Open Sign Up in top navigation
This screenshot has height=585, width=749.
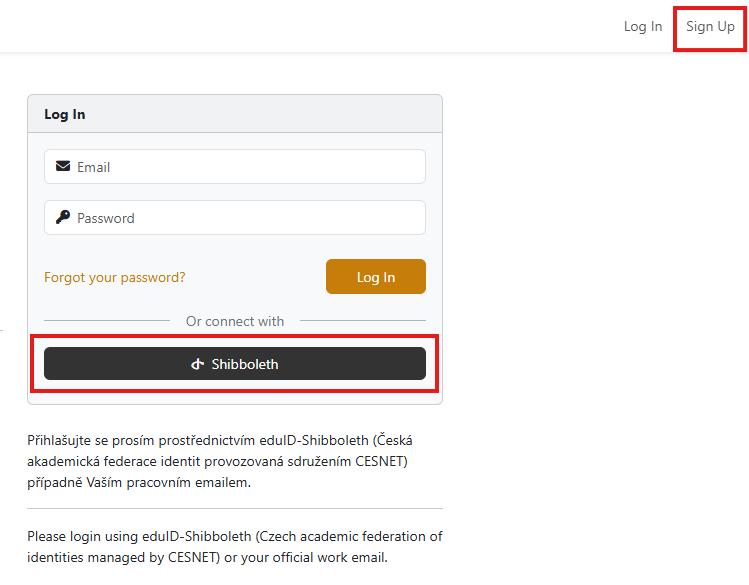point(710,26)
